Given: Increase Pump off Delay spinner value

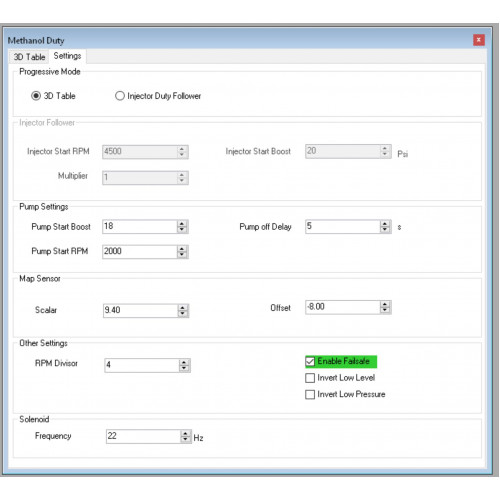Looking at the screenshot, I should (385, 223).
